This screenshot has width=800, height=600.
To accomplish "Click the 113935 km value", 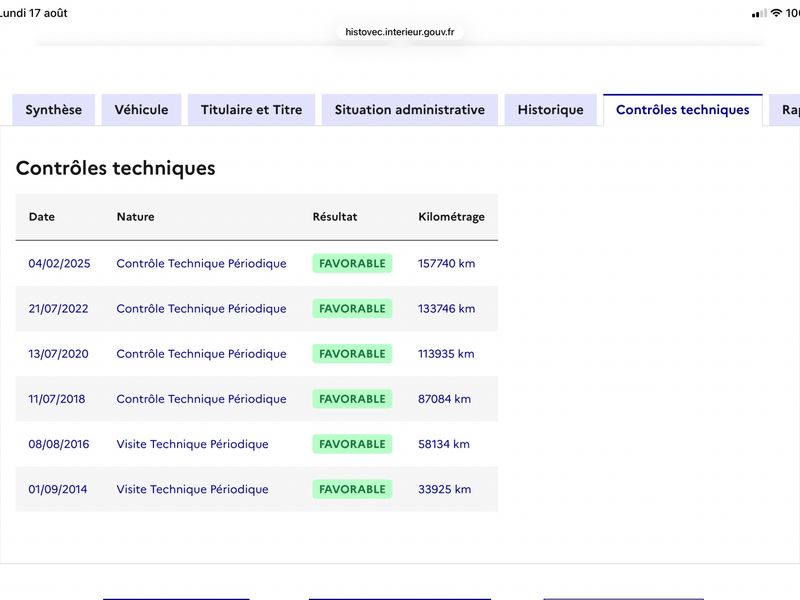I will 446,354.
